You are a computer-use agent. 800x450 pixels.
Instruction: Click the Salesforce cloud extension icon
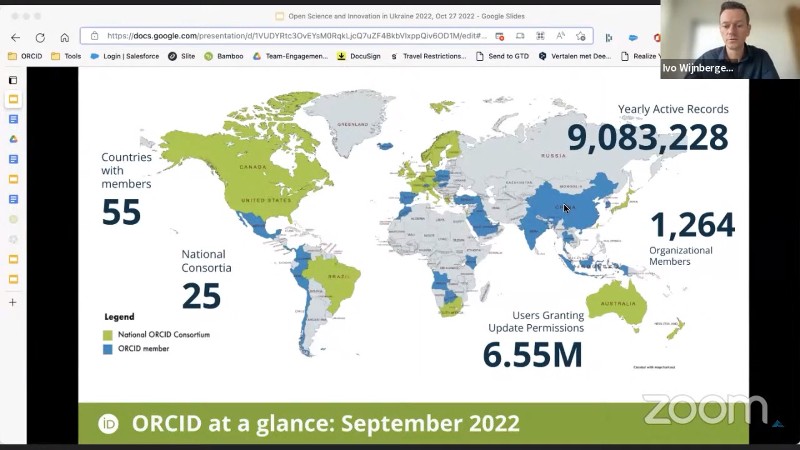(x=633, y=37)
